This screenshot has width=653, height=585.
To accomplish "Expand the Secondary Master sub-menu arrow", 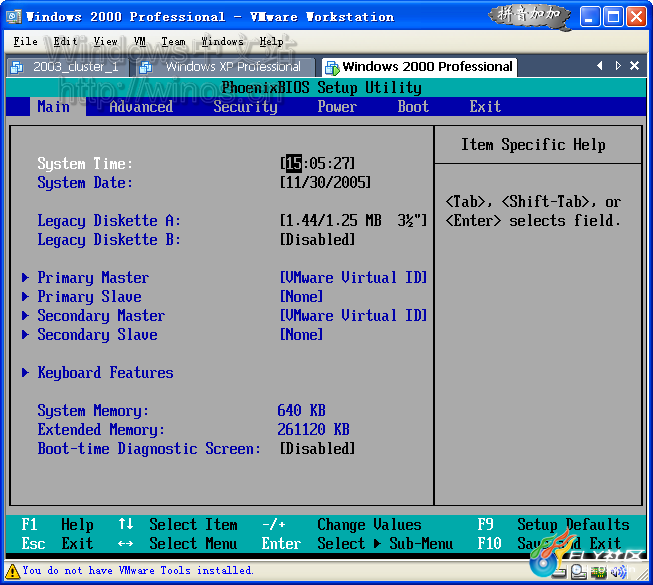I will (x=25, y=316).
